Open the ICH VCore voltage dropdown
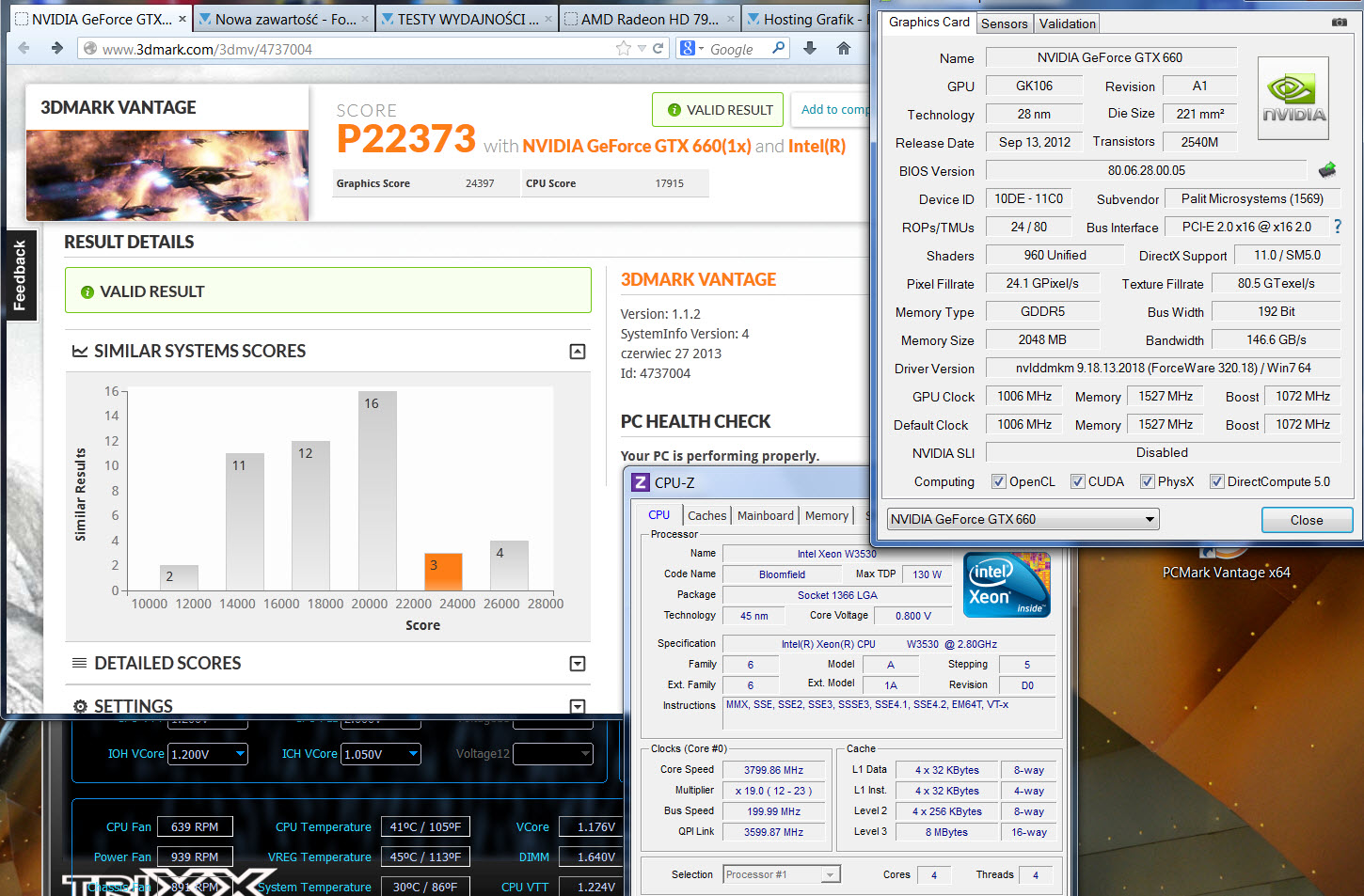Viewport: 1364px width, 896px height. 381,754
